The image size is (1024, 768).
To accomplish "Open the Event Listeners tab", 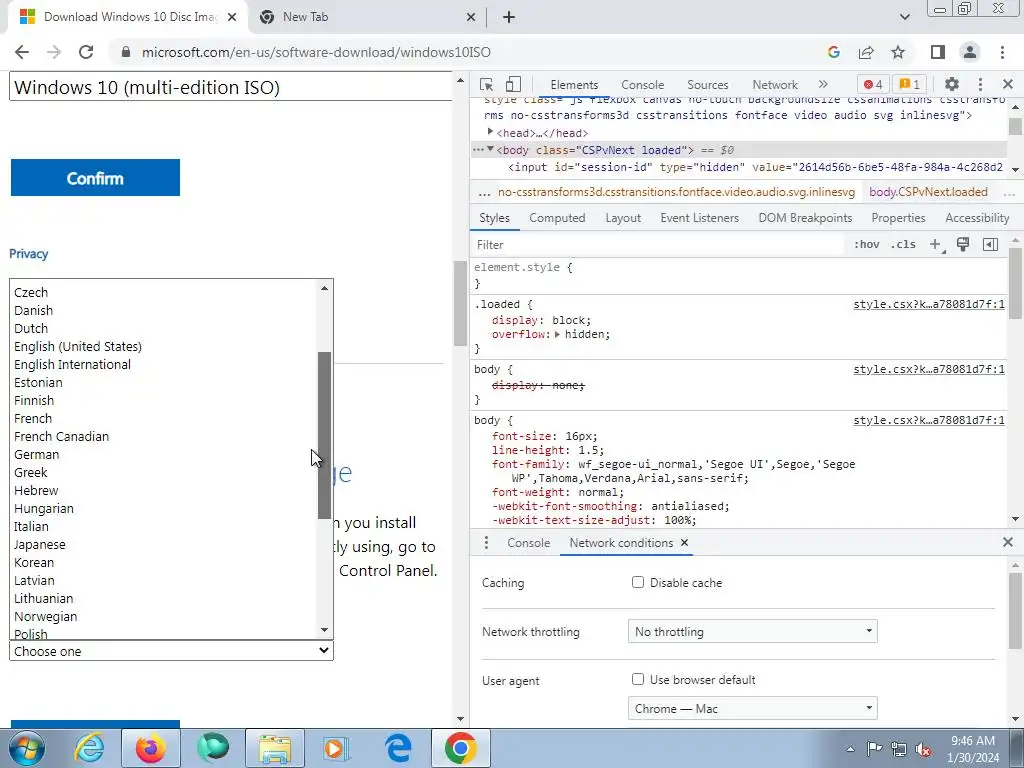I will tap(699, 217).
